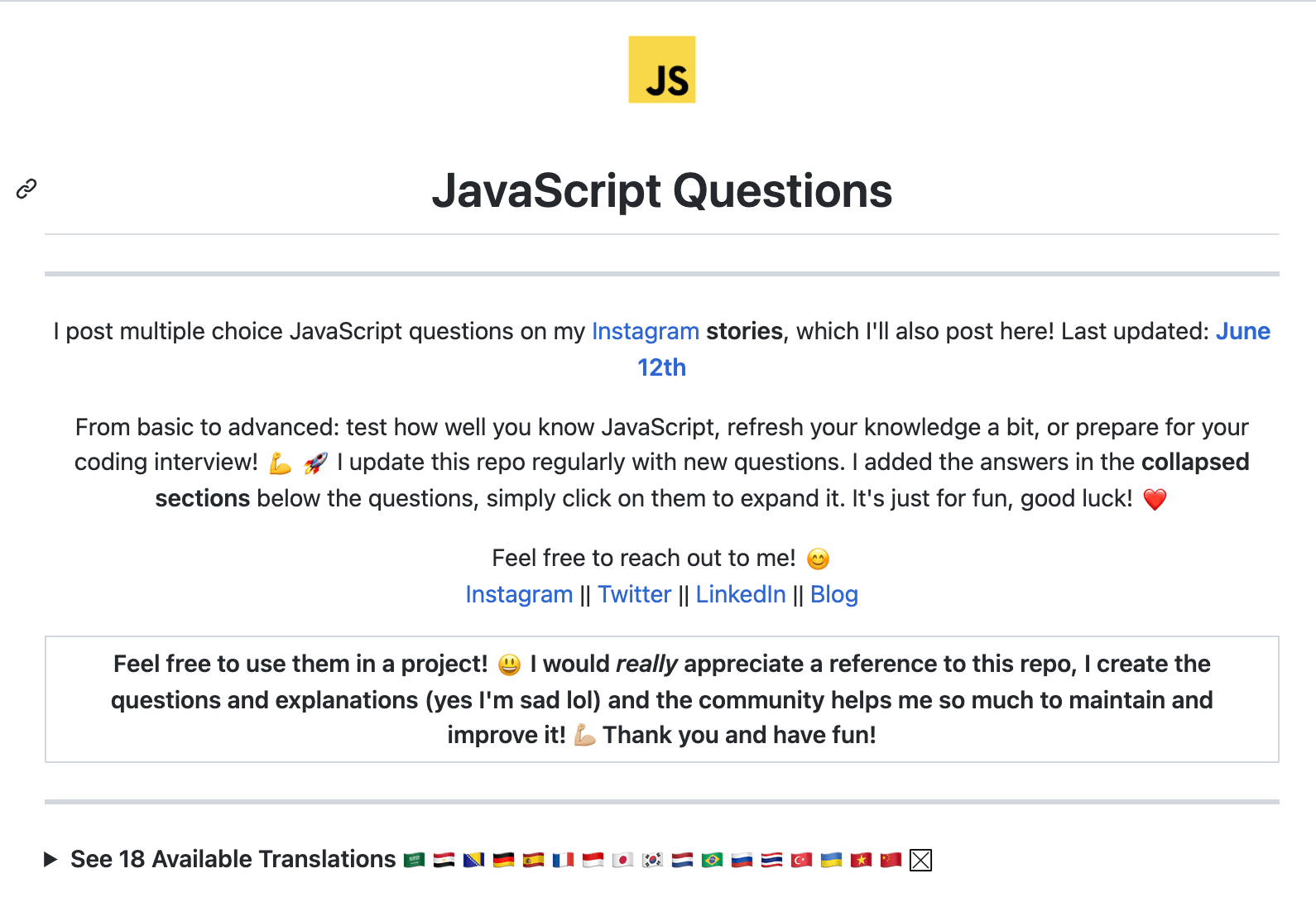Screen dimensions: 1316x902
Task: Click the 'See 18 Available Translations' summary text
Action: pyautogui.click(x=233, y=859)
